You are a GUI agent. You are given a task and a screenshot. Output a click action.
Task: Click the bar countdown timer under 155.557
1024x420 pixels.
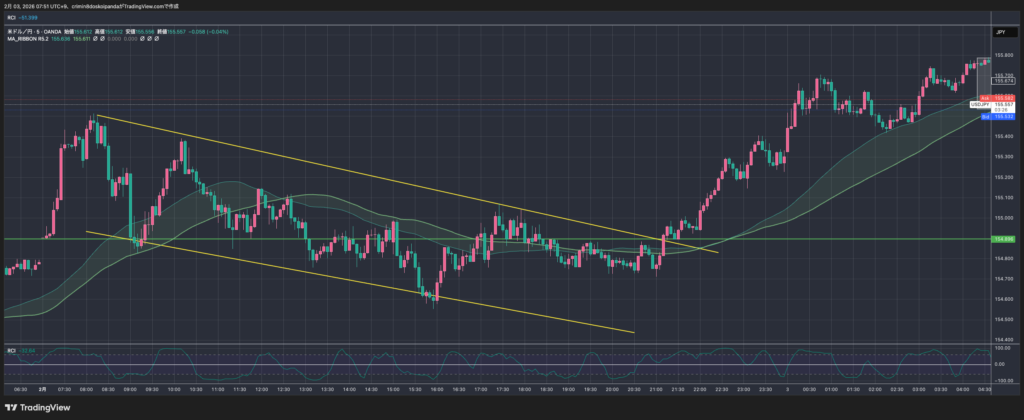[x=1001, y=109]
